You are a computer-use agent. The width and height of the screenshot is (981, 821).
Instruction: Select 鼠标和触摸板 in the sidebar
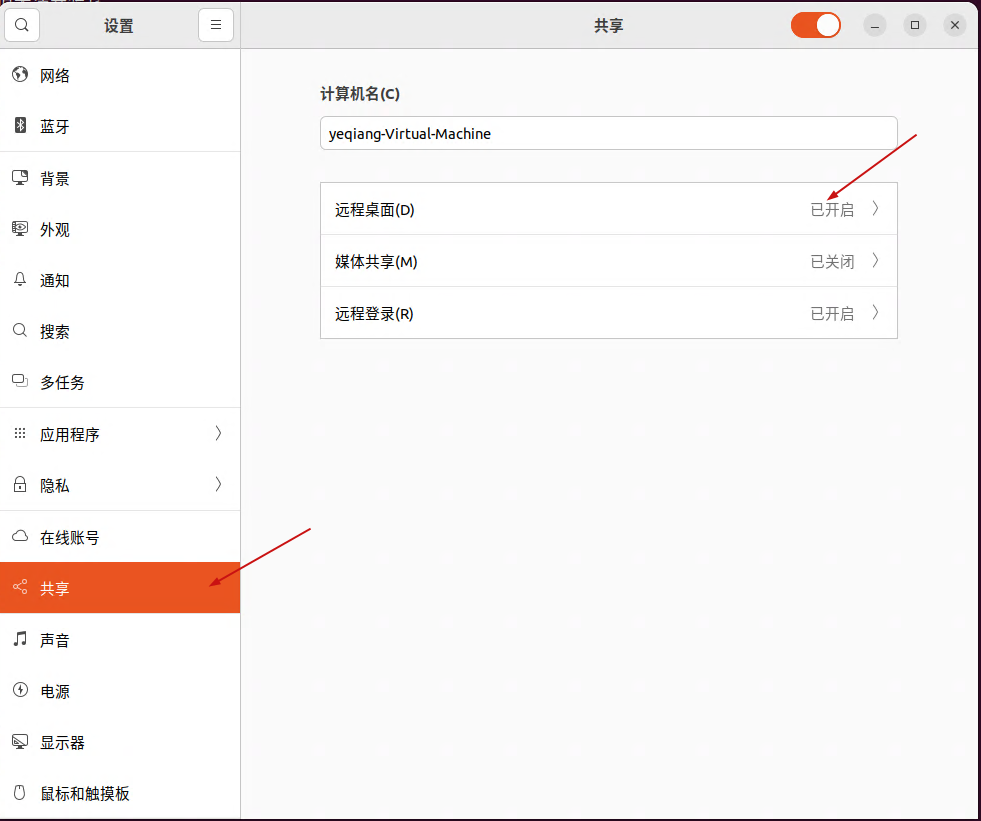(x=120, y=793)
